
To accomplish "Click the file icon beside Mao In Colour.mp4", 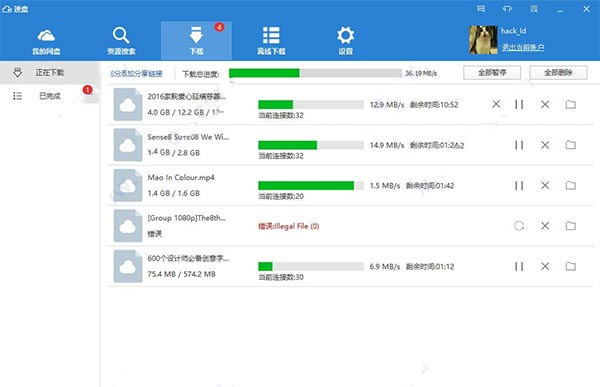I will (128, 186).
